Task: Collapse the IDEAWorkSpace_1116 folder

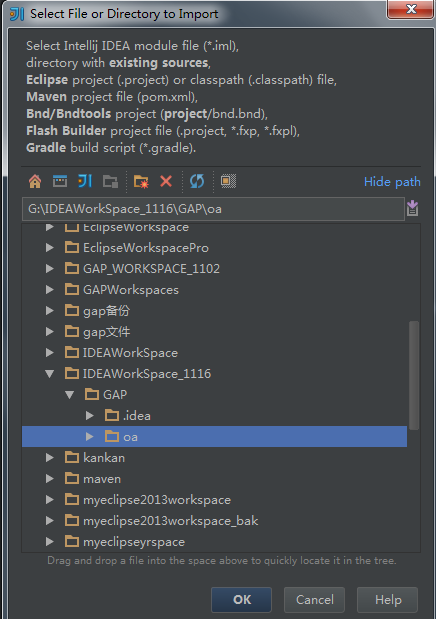Action: 50,373
